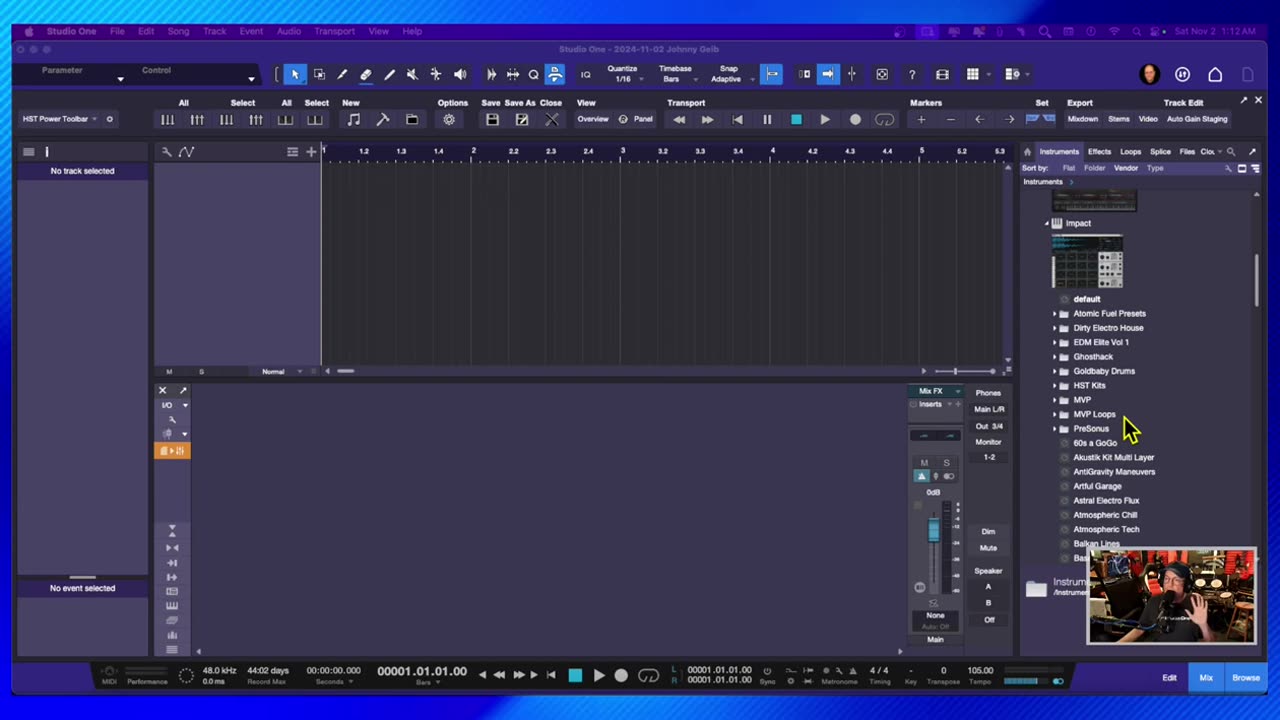The height and width of the screenshot is (720, 1280).
Task: Click the Save As icon
Action: pyautogui.click(x=521, y=120)
